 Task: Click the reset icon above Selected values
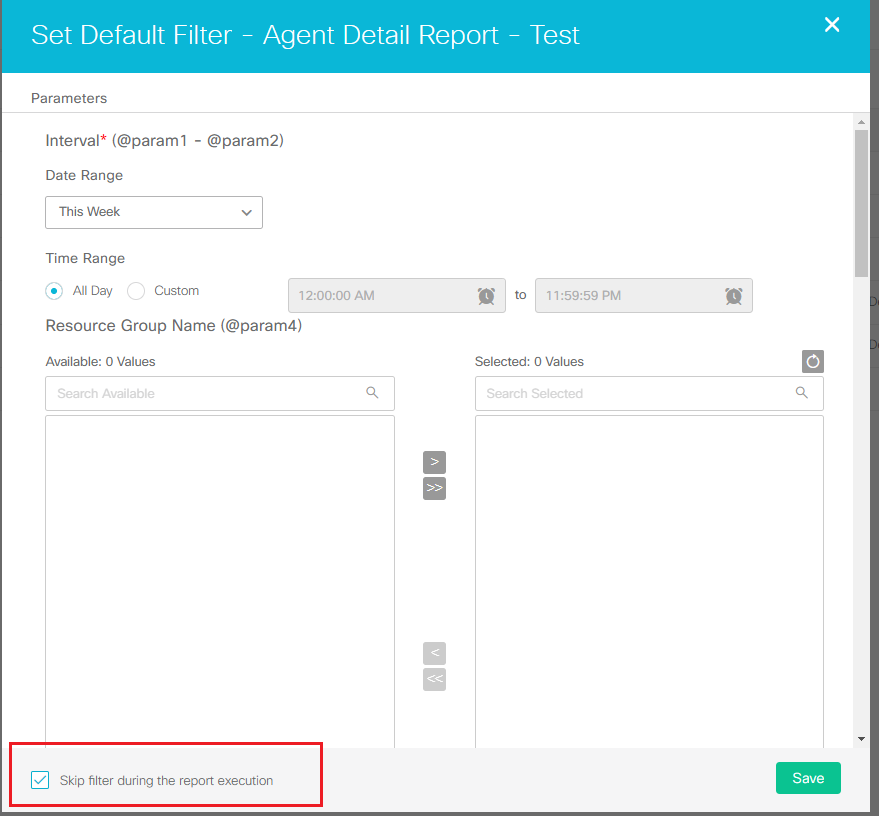[x=812, y=361]
